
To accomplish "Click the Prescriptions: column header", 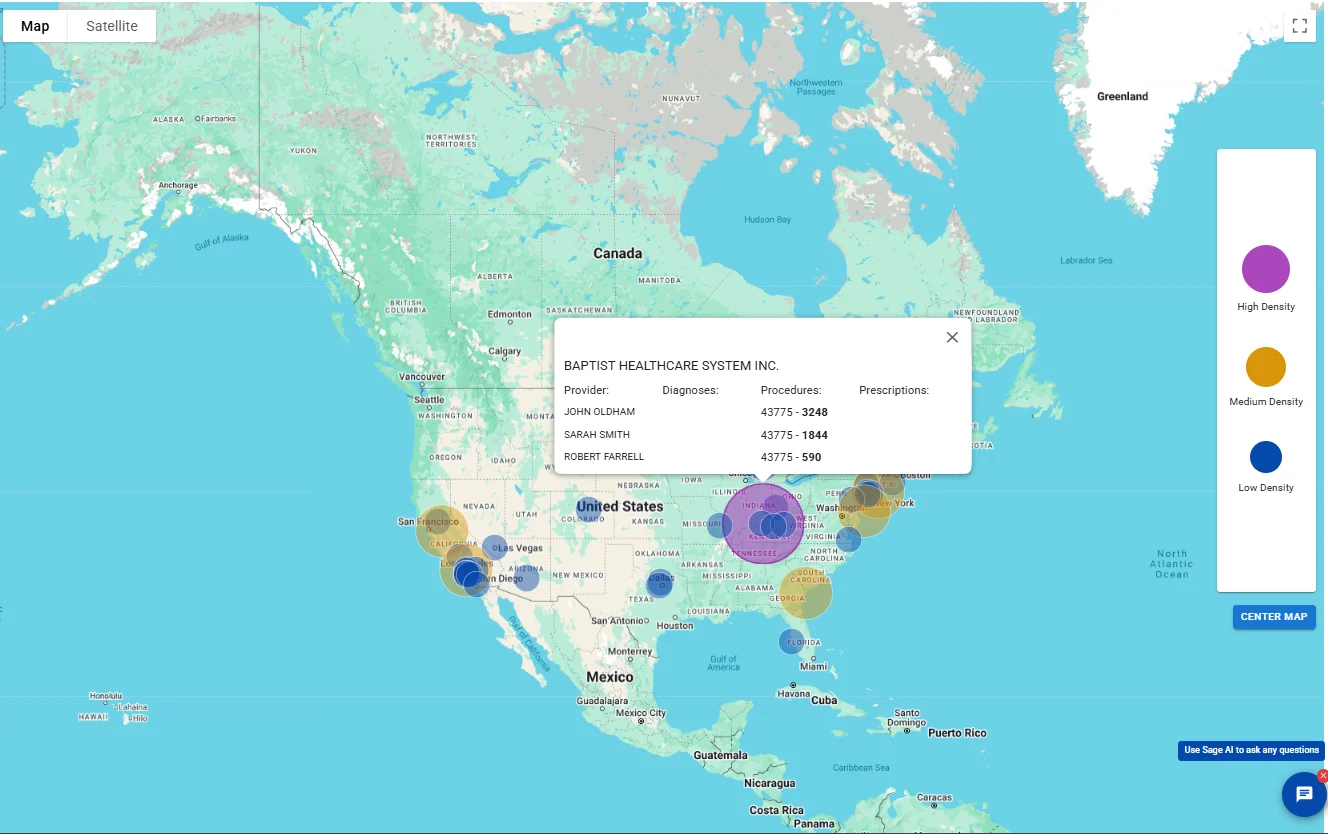I will pyautogui.click(x=894, y=390).
